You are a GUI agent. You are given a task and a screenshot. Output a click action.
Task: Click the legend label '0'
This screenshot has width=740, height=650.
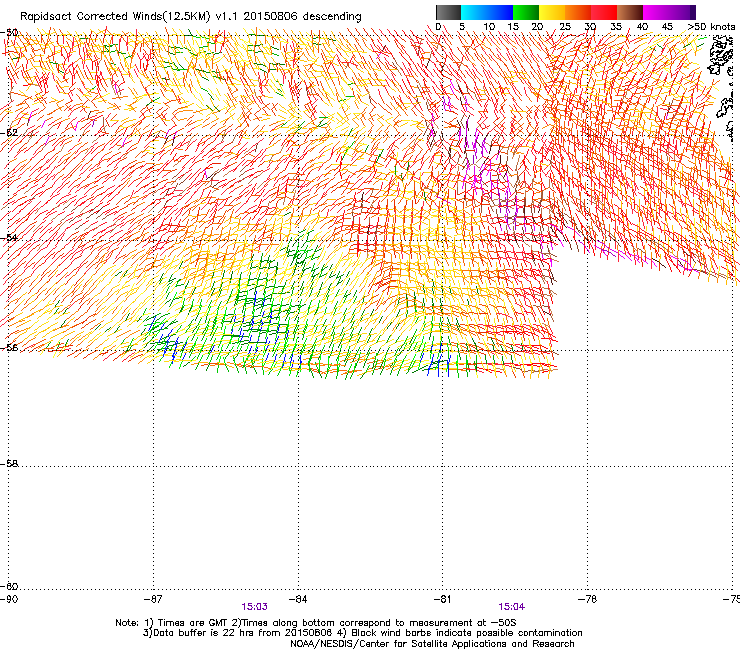[438, 27]
